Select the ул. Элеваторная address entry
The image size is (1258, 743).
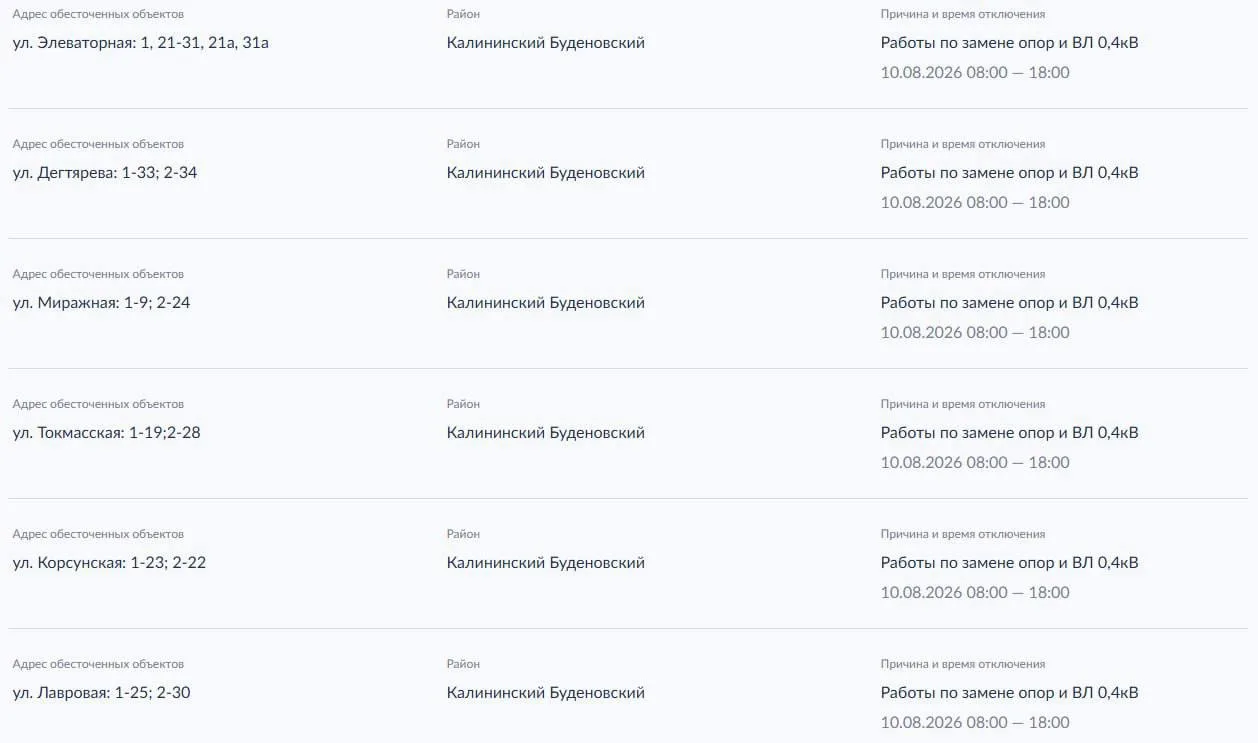pyautogui.click(x=141, y=43)
